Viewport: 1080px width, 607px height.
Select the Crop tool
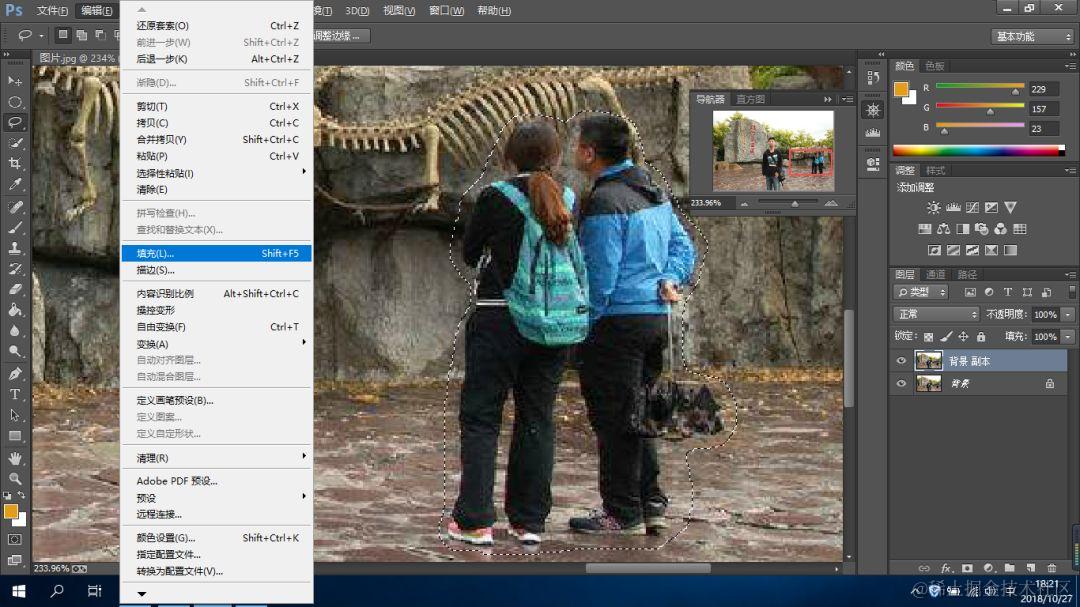pos(14,164)
